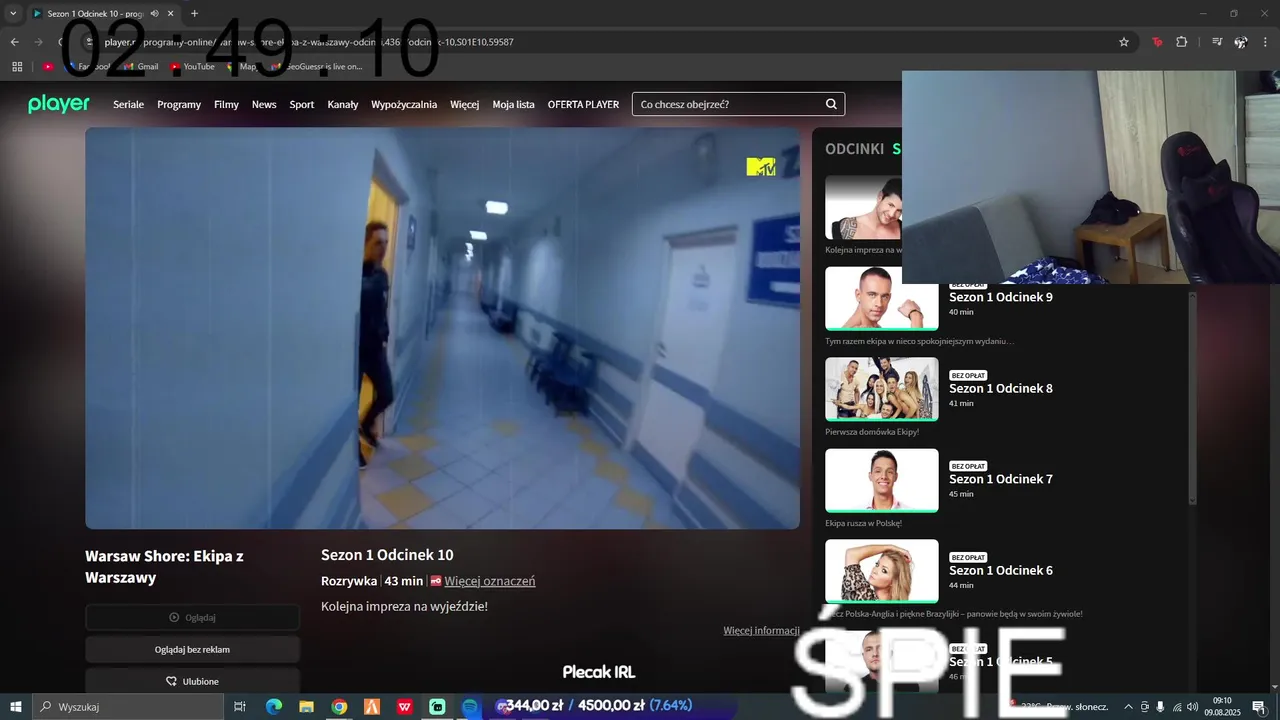
Task: Open the Chrome profile avatar
Action: 1241,42
